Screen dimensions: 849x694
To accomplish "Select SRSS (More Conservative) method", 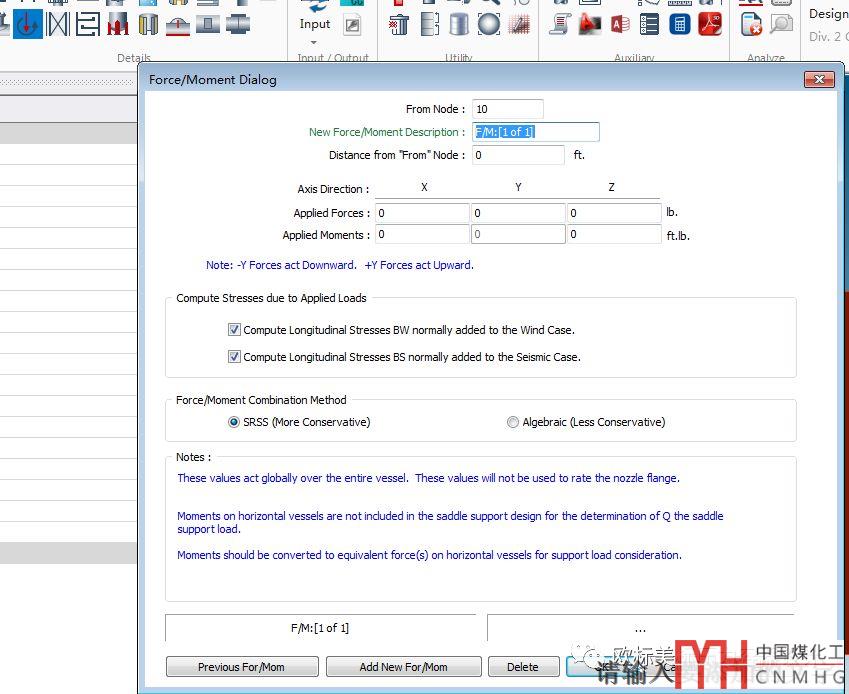I will point(234,422).
